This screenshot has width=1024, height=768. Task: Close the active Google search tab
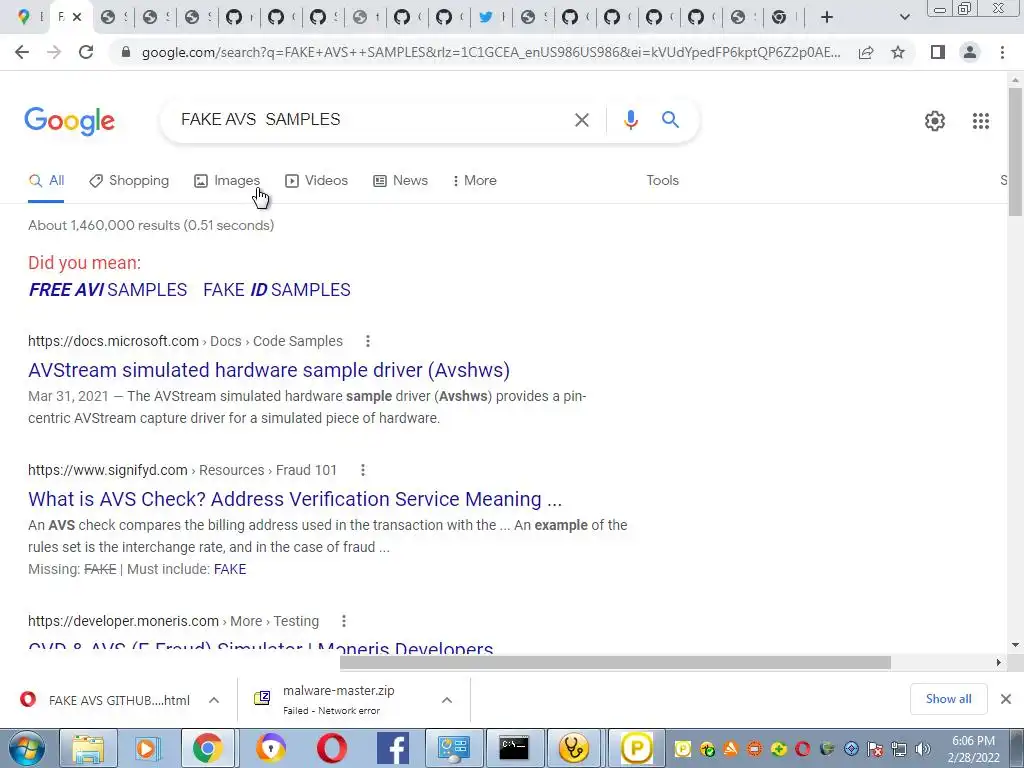coord(77,17)
